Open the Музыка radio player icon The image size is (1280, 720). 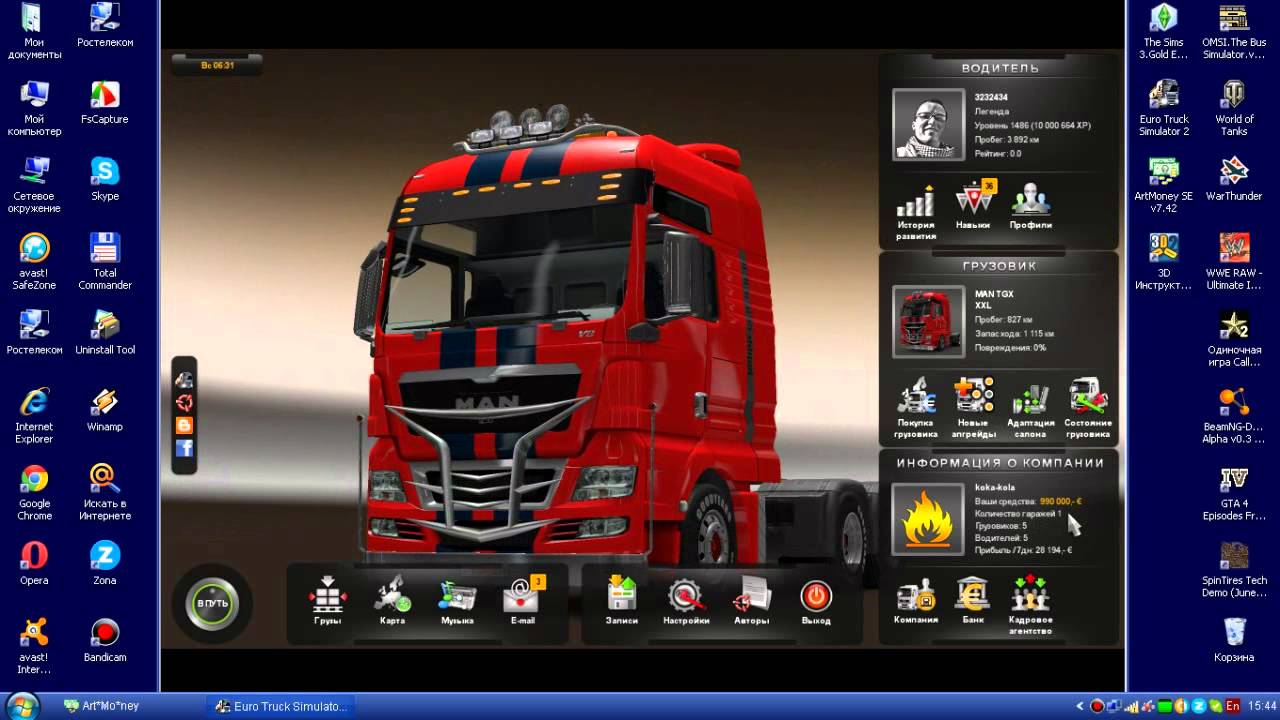(x=457, y=597)
